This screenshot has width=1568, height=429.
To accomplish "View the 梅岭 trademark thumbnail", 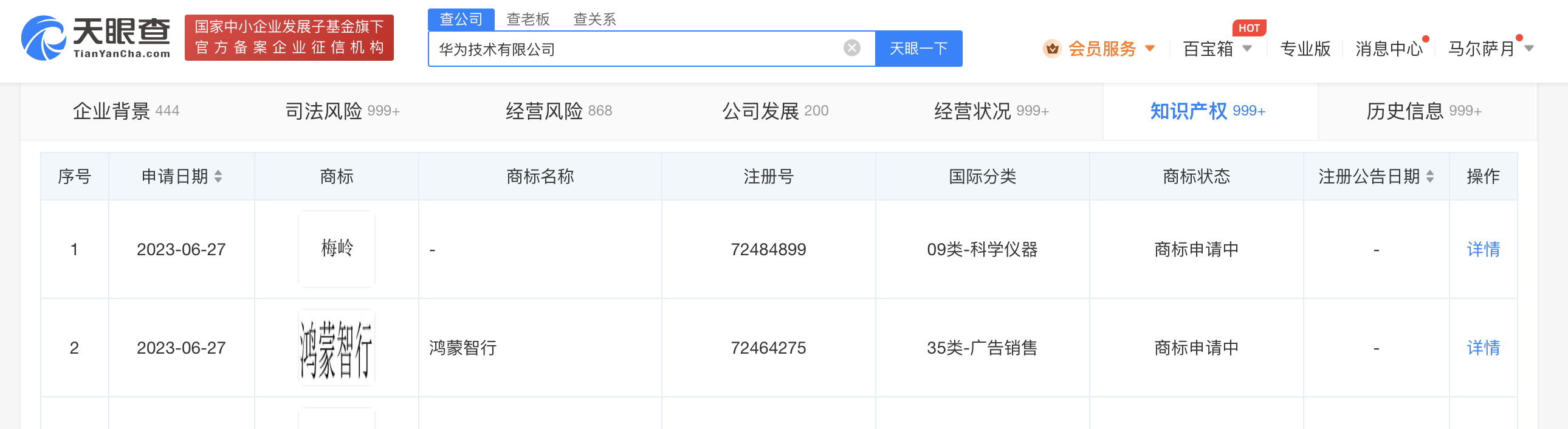I will coord(337,249).
